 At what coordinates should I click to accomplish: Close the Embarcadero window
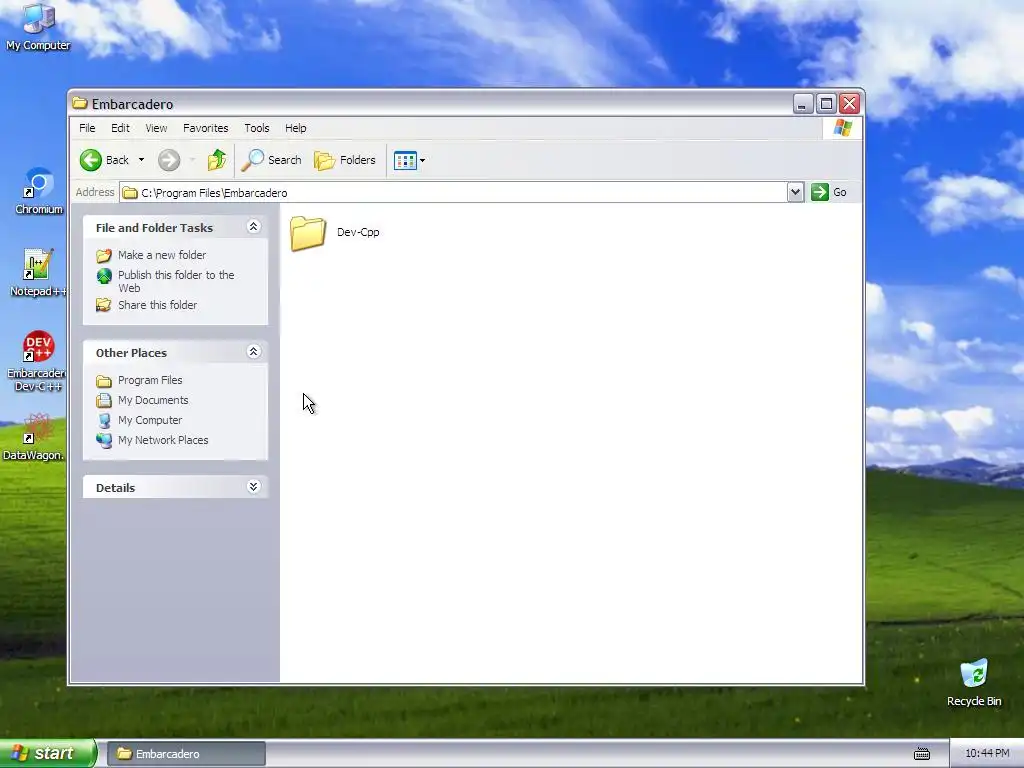(x=849, y=103)
